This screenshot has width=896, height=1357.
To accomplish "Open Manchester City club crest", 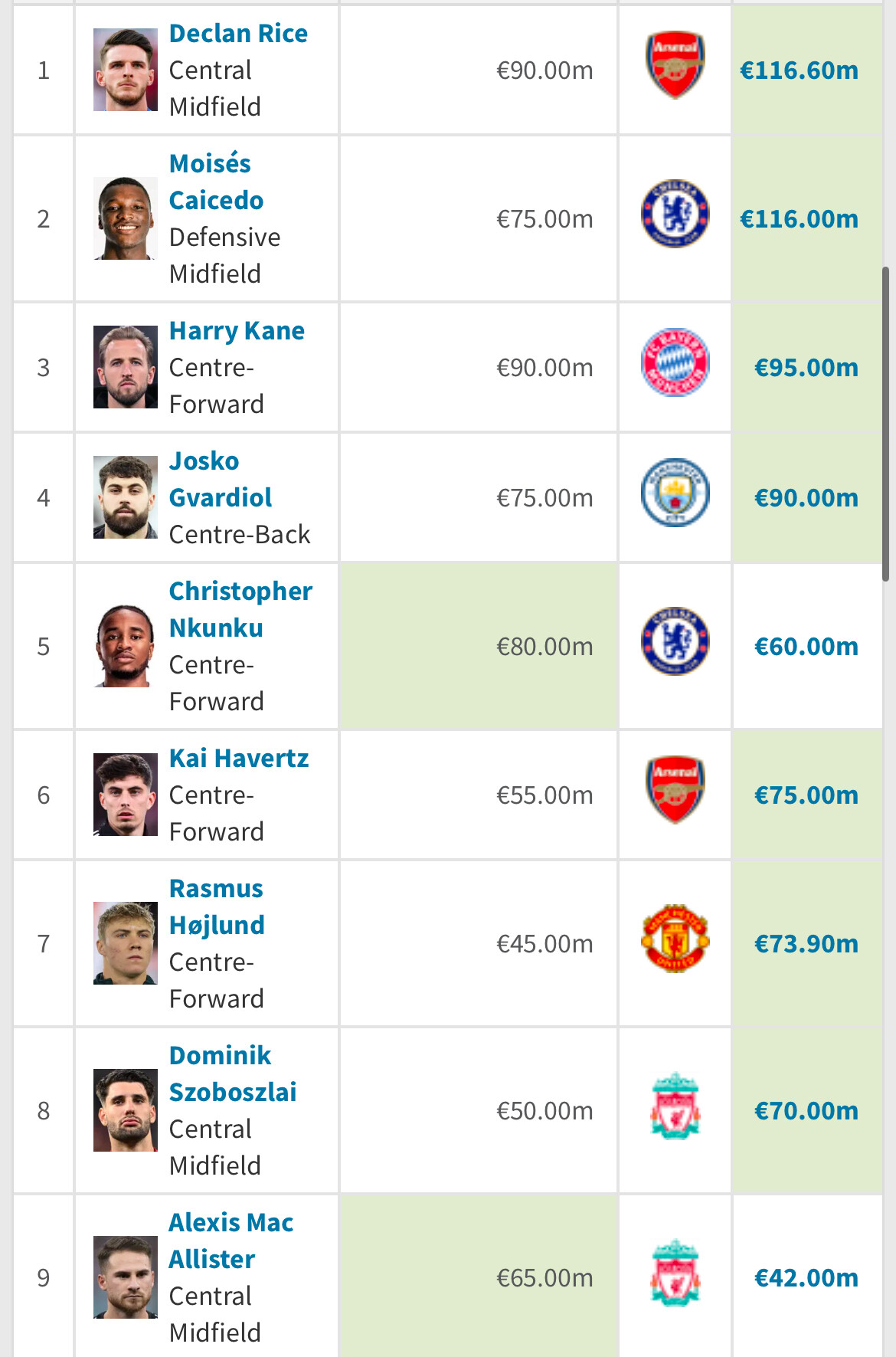I will (675, 493).
